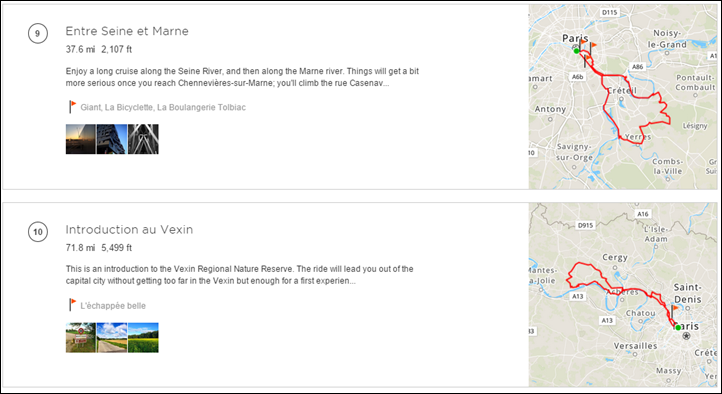Click the flag icon beside Giant, La Bicyclette
The height and width of the screenshot is (394, 722).
pos(72,107)
